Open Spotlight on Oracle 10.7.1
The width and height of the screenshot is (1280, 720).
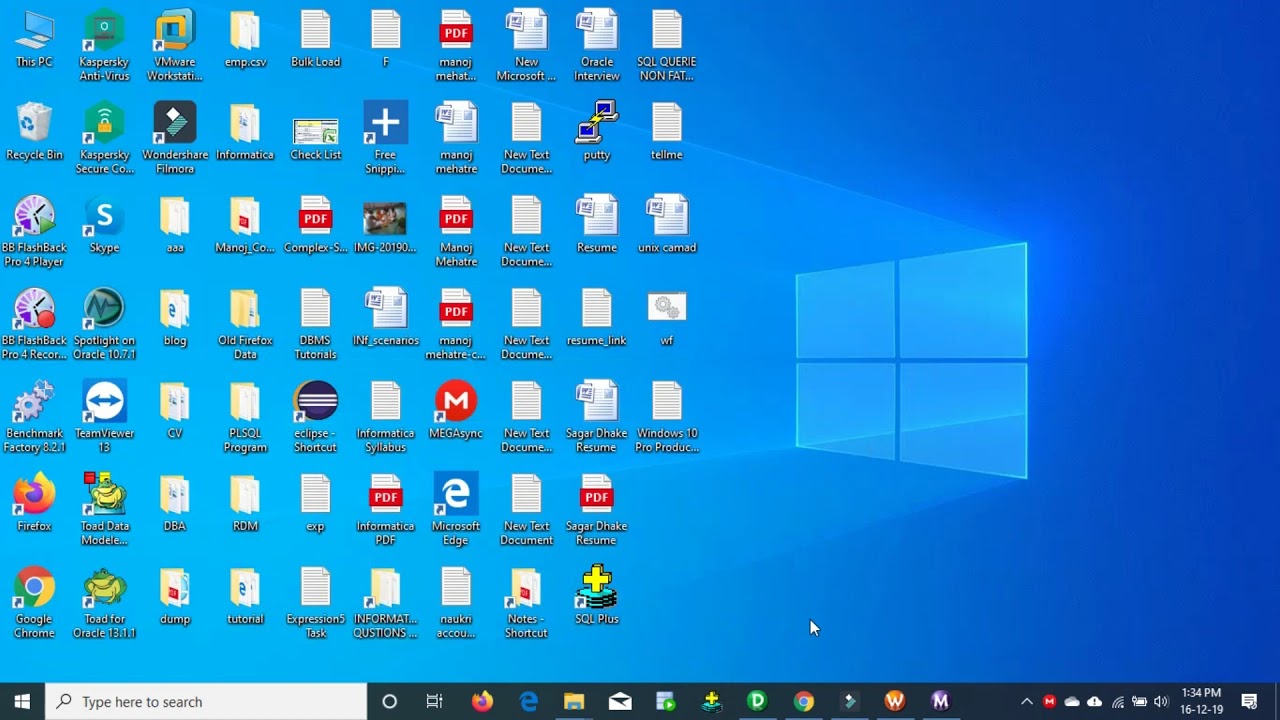pos(104,325)
